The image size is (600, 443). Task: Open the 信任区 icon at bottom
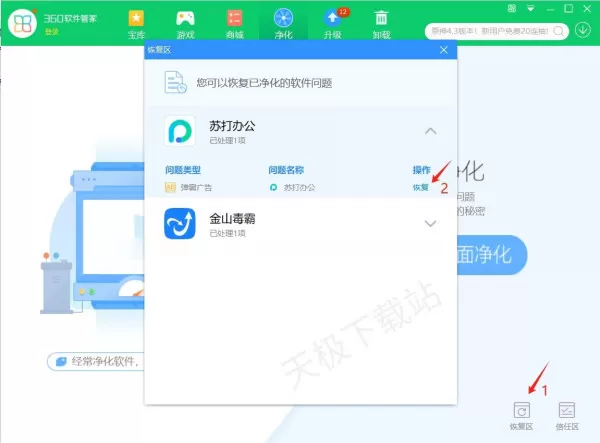coord(567,416)
